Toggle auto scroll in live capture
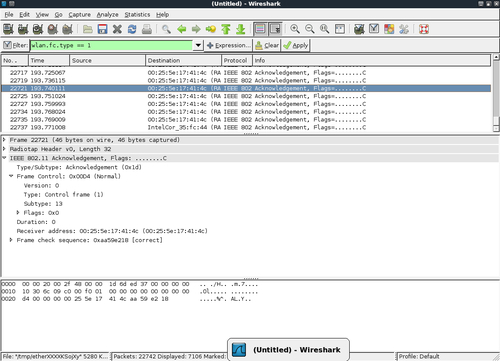The width and height of the screenshot is (500, 361). coord(275,29)
